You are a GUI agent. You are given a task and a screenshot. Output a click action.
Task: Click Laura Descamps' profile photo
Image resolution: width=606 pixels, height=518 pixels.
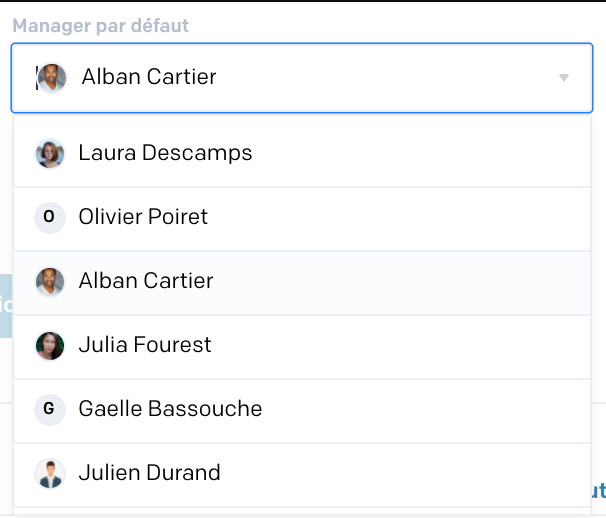(x=50, y=154)
